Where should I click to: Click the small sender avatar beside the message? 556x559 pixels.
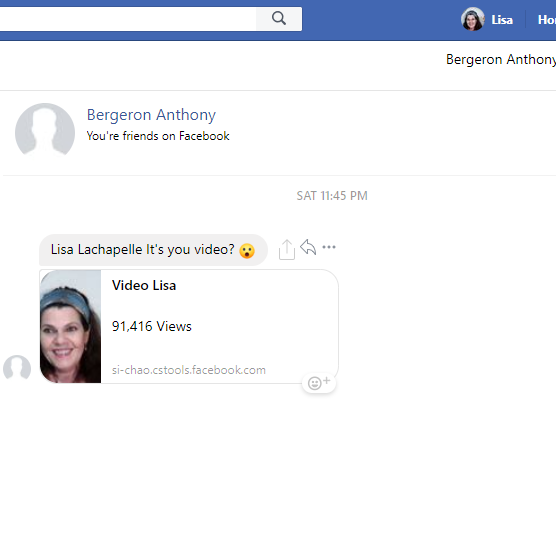(17, 368)
